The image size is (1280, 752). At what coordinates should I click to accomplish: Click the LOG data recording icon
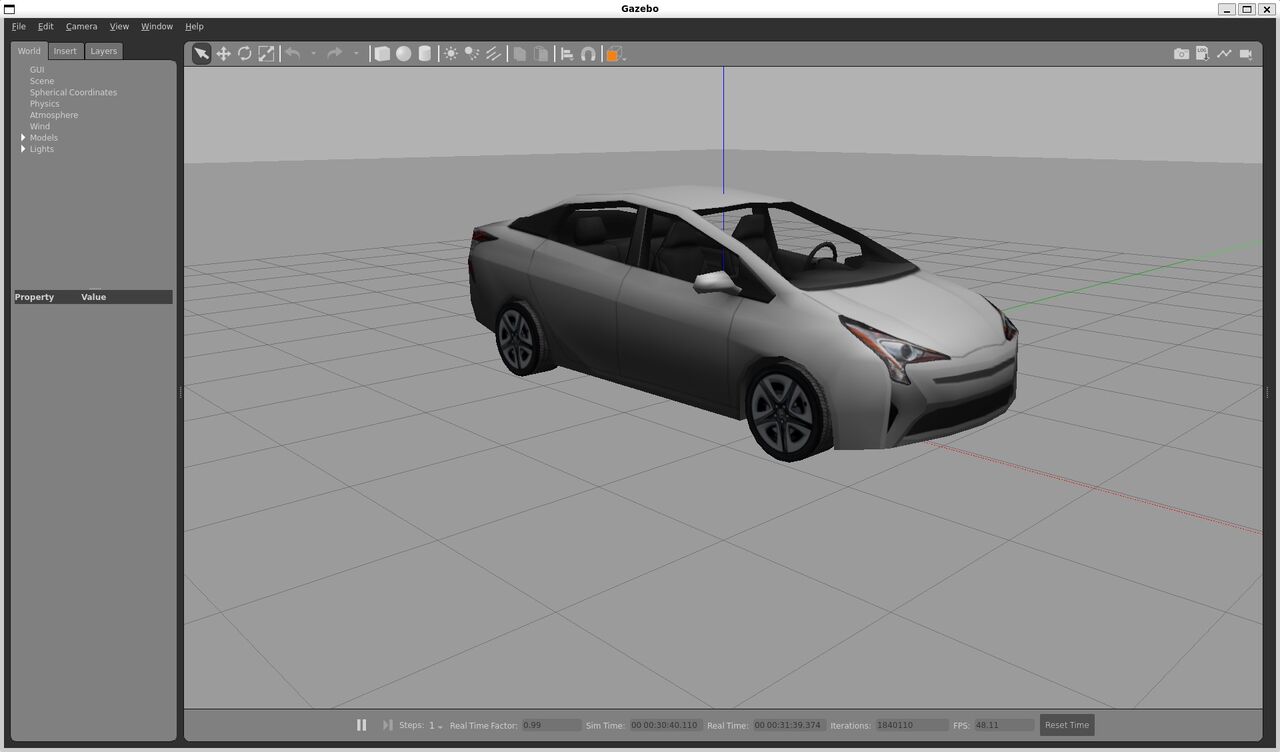(x=1202, y=54)
